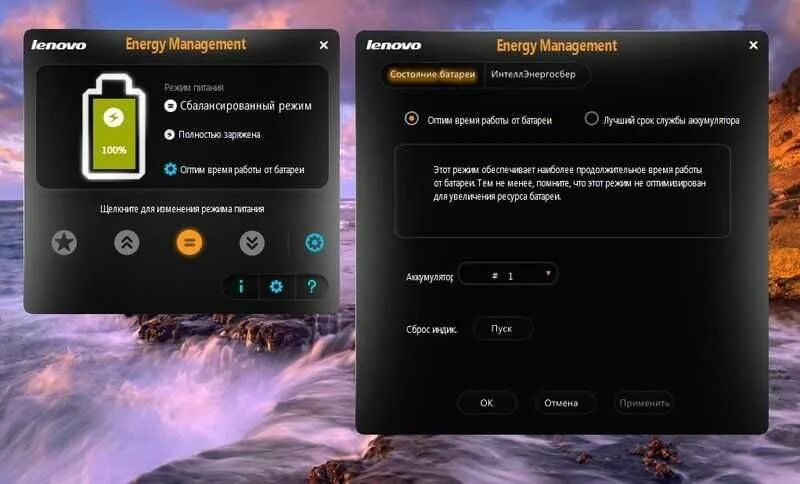Click gear icon beside 'Оптим время работы от батареи'
The height and width of the screenshot is (484, 800).
[x=170, y=169]
